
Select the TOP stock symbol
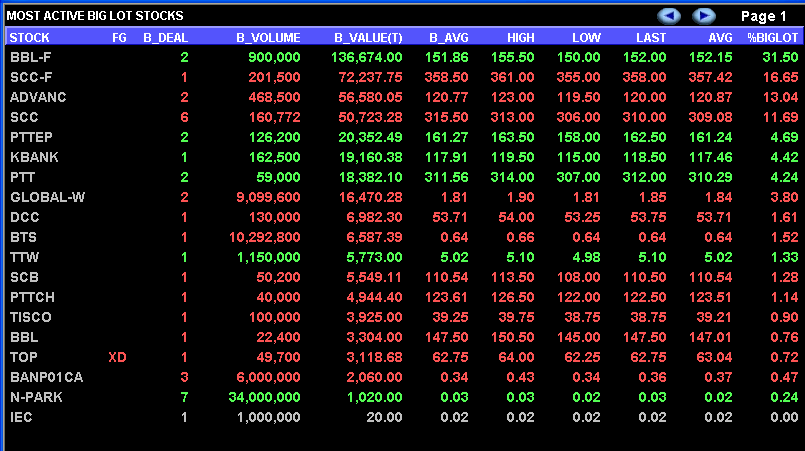(24, 358)
